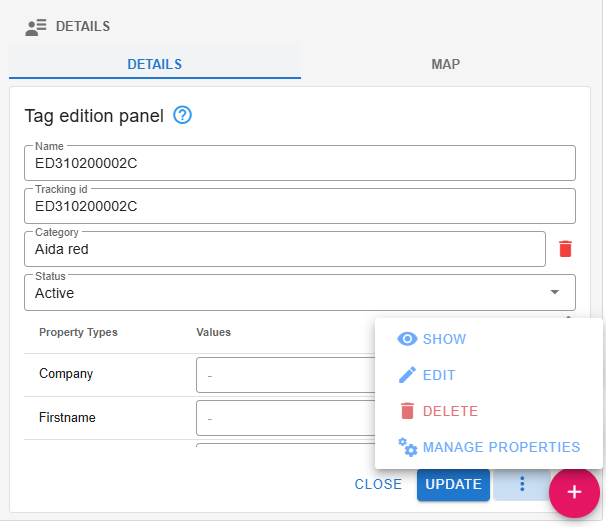Click the help question mark icon

tap(182, 115)
